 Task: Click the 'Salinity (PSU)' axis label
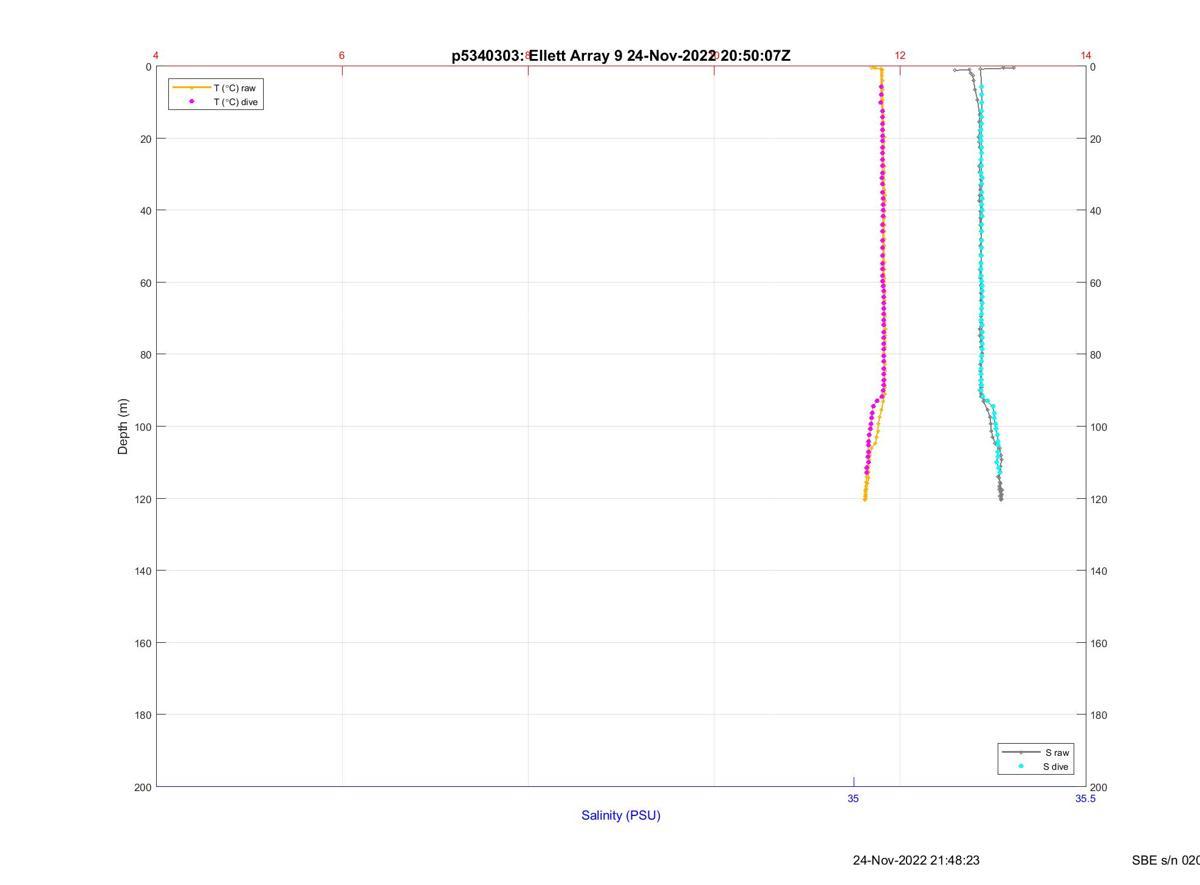pyautogui.click(x=621, y=815)
